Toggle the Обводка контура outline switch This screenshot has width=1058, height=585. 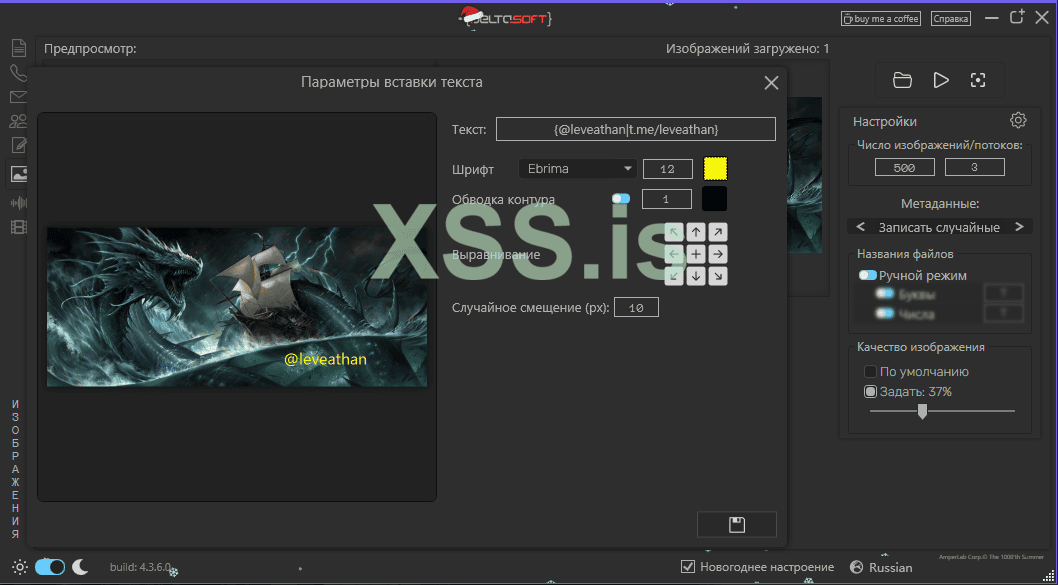621,198
